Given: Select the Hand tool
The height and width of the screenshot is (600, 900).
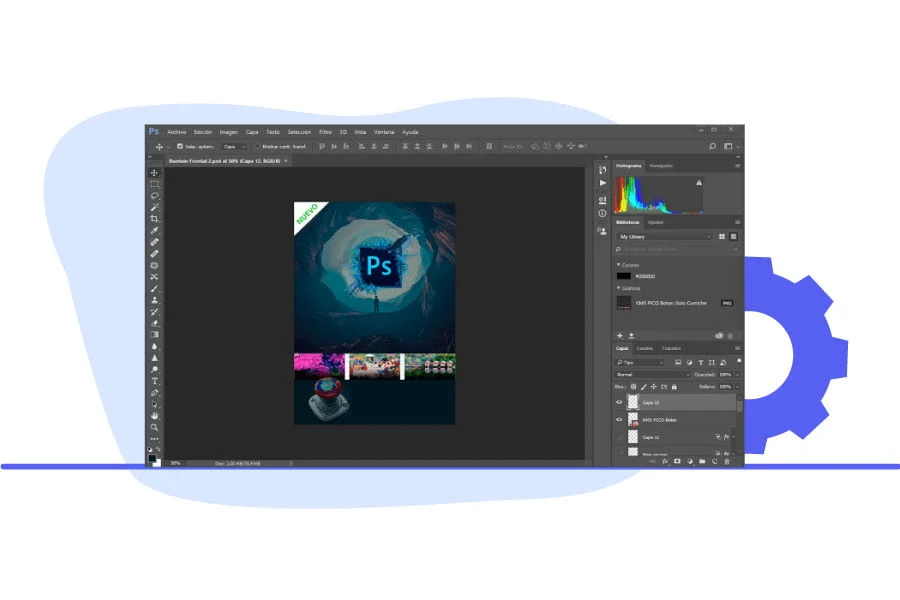Looking at the screenshot, I should 154,416.
